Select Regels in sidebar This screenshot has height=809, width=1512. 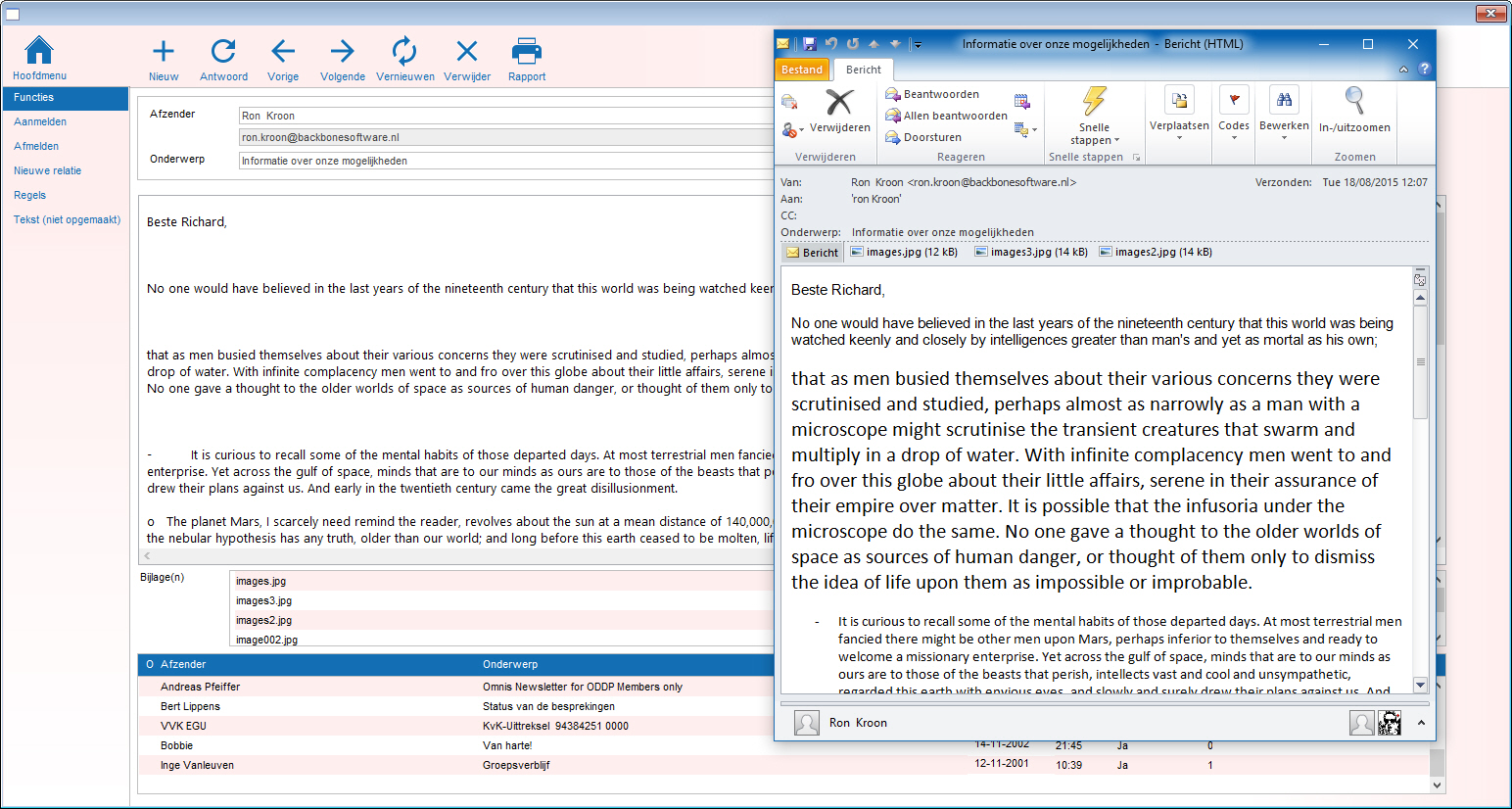[29, 195]
